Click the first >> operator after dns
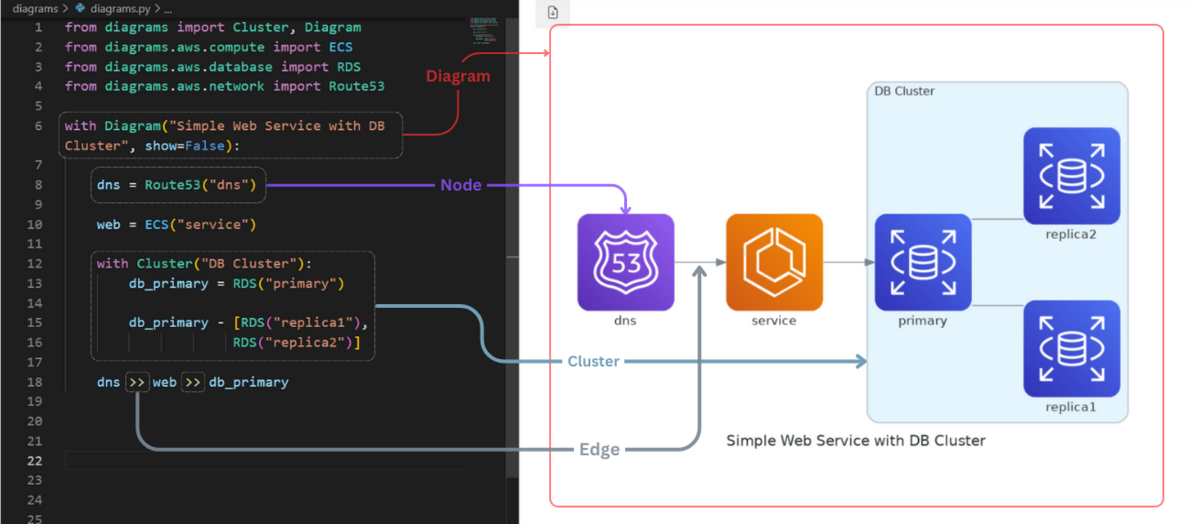Image resolution: width=1200 pixels, height=524 pixels. pyautogui.click(x=137, y=382)
